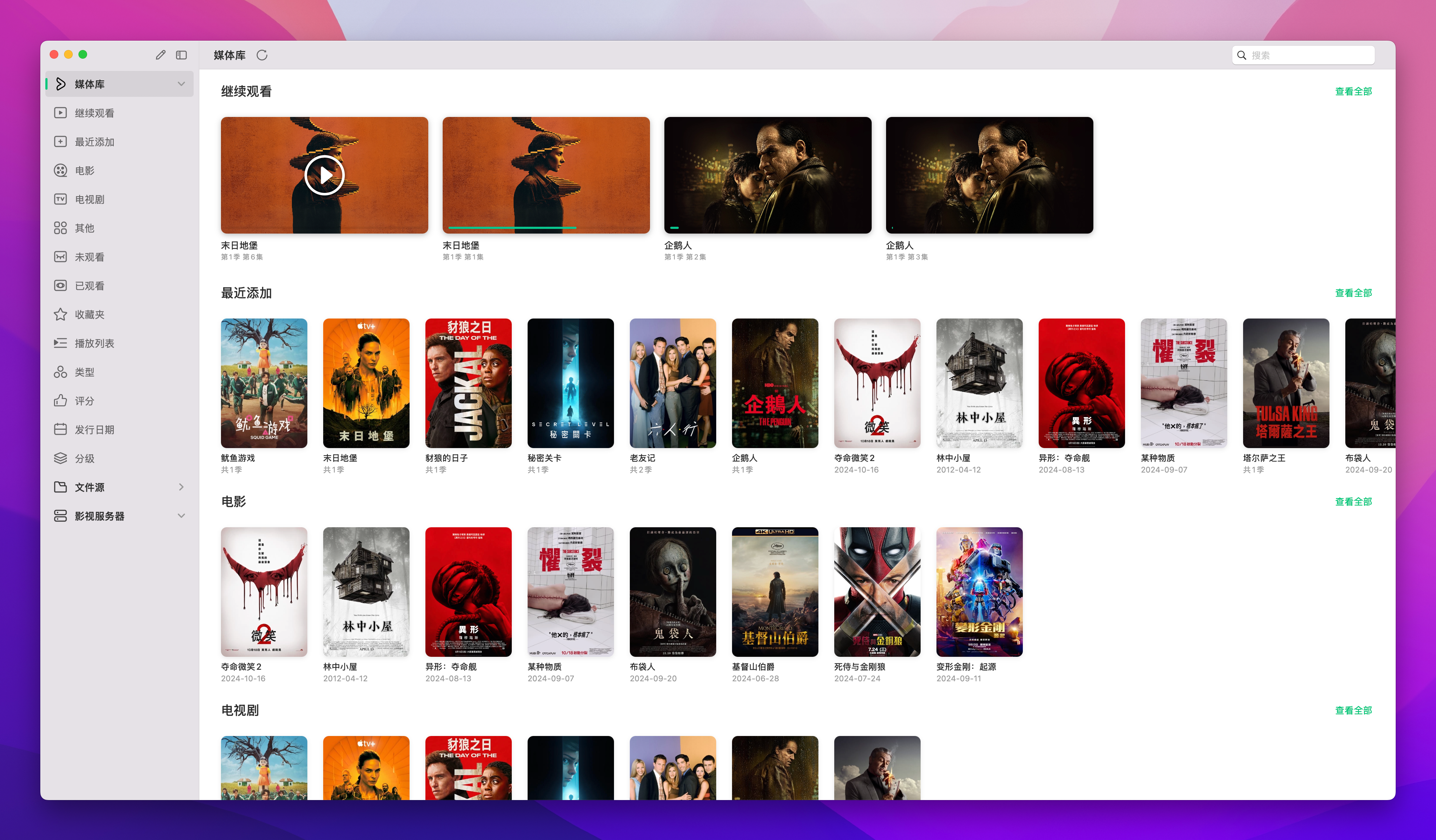Click the 收藏夹 star icon
This screenshot has width=1436, height=840.
(x=60, y=314)
